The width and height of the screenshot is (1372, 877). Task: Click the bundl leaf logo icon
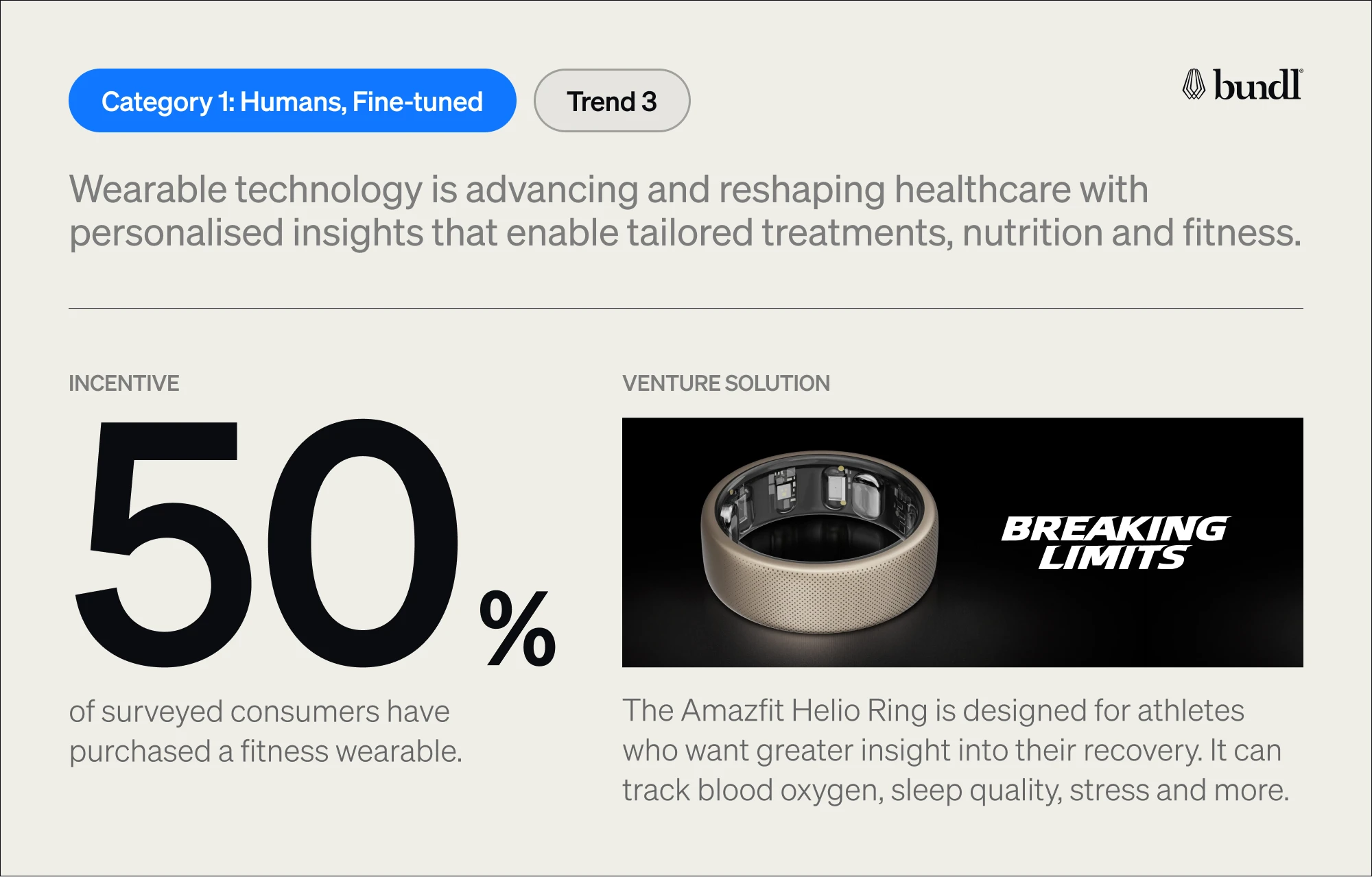pyautogui.click(x=1194, y=85)
